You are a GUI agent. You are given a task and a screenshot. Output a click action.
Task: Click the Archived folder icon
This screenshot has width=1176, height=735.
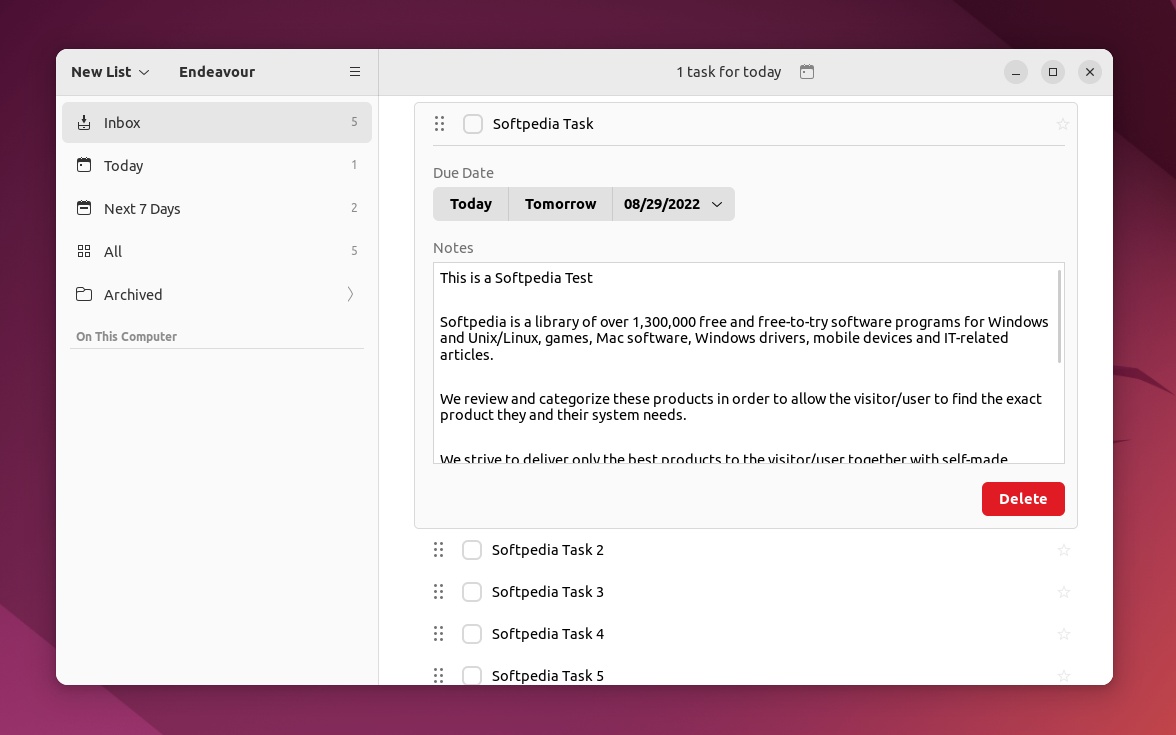coord(84,294)
